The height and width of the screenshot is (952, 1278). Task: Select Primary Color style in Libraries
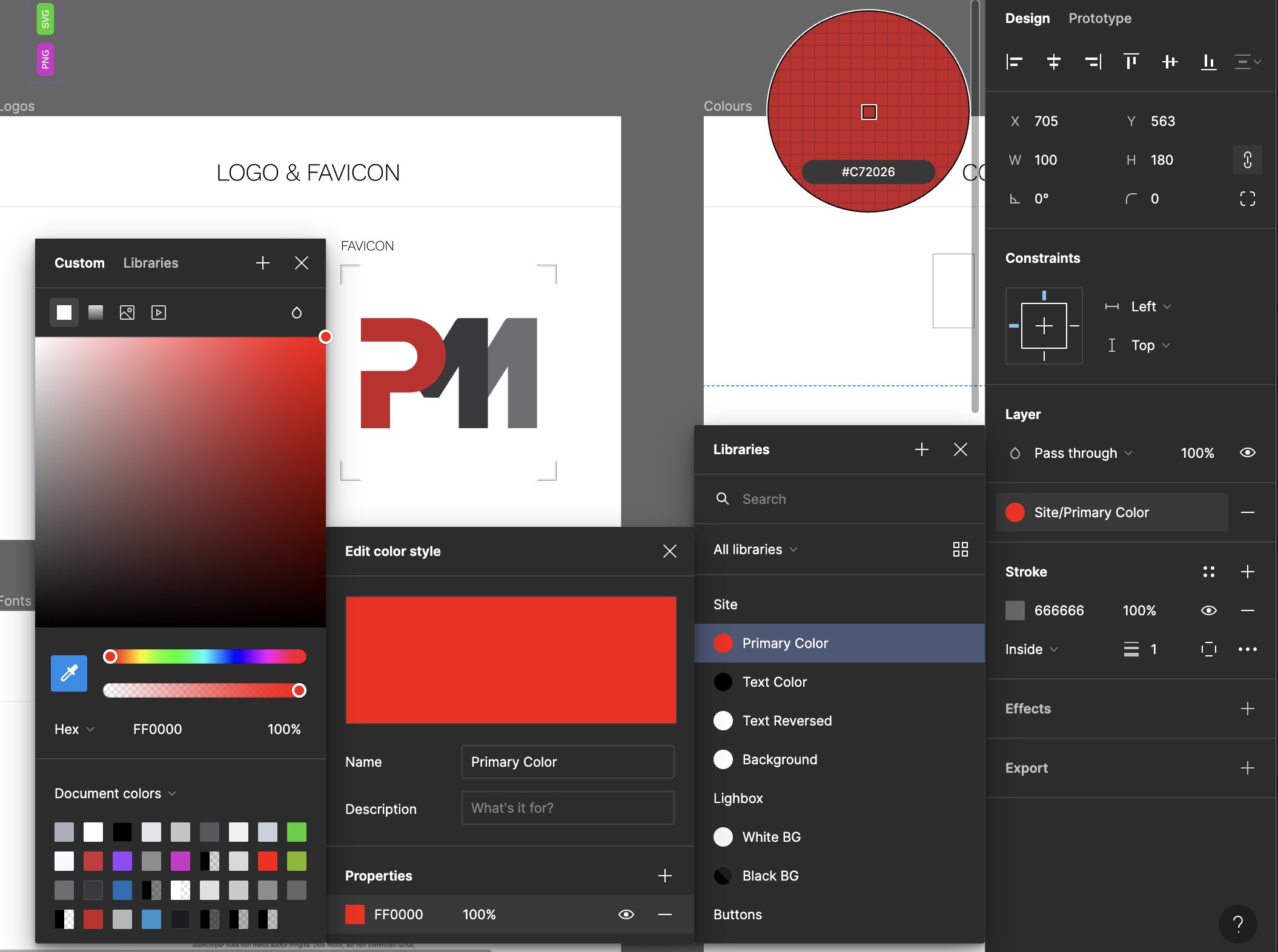coord(839,643)
